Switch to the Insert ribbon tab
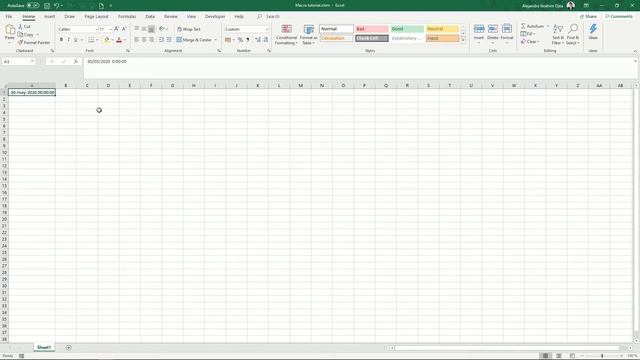 point(49,17)
